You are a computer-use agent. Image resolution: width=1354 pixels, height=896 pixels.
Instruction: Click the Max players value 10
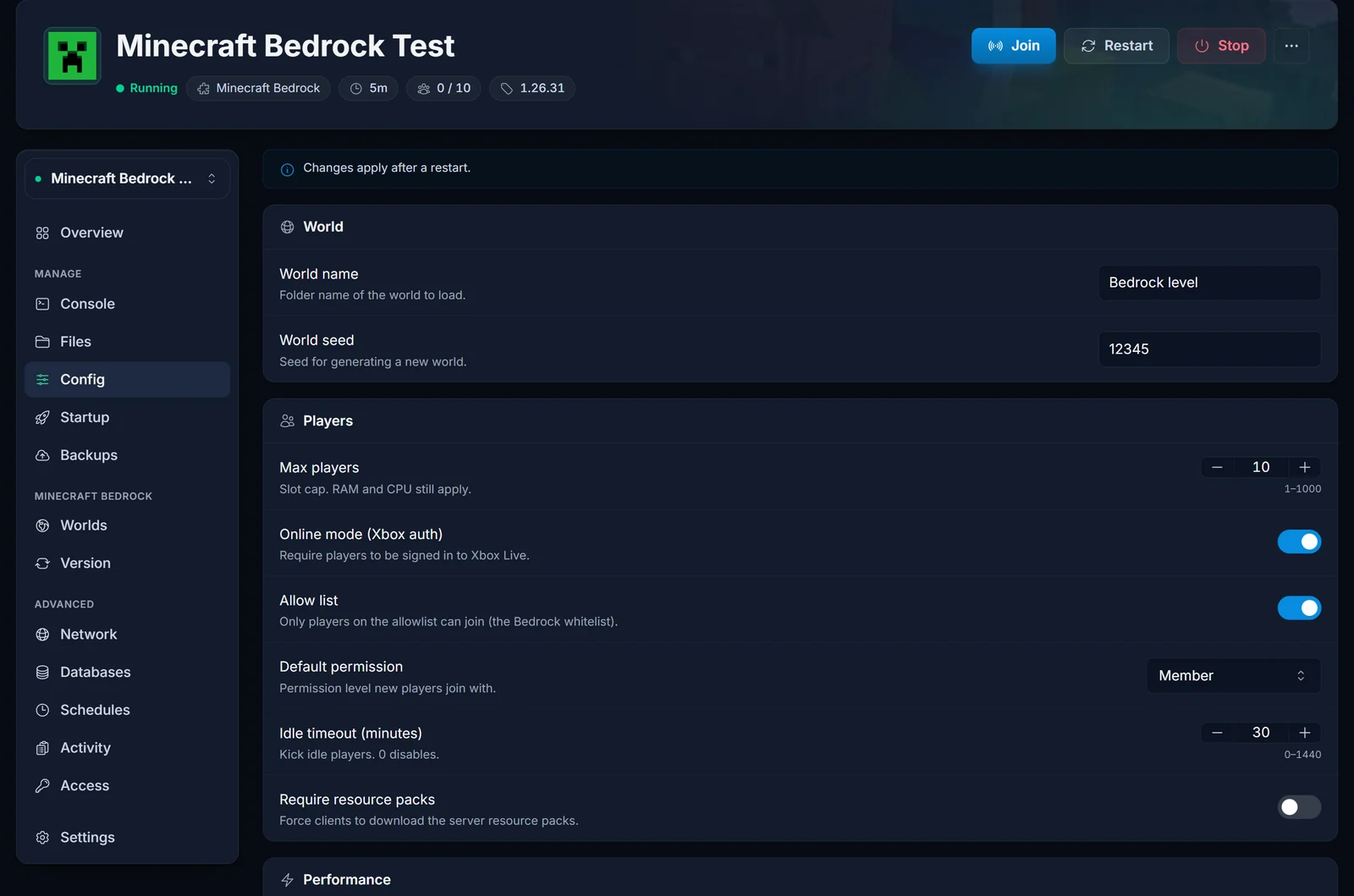[x=1261, y=467]
